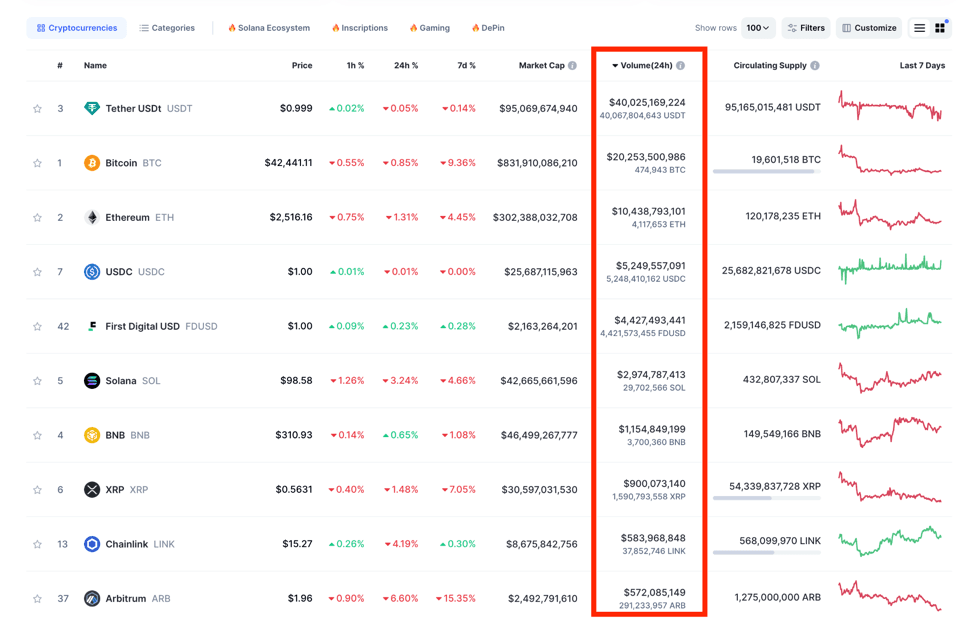
Task: Click Bitcoin circulating supply progress bar
Action: (766, 172)
